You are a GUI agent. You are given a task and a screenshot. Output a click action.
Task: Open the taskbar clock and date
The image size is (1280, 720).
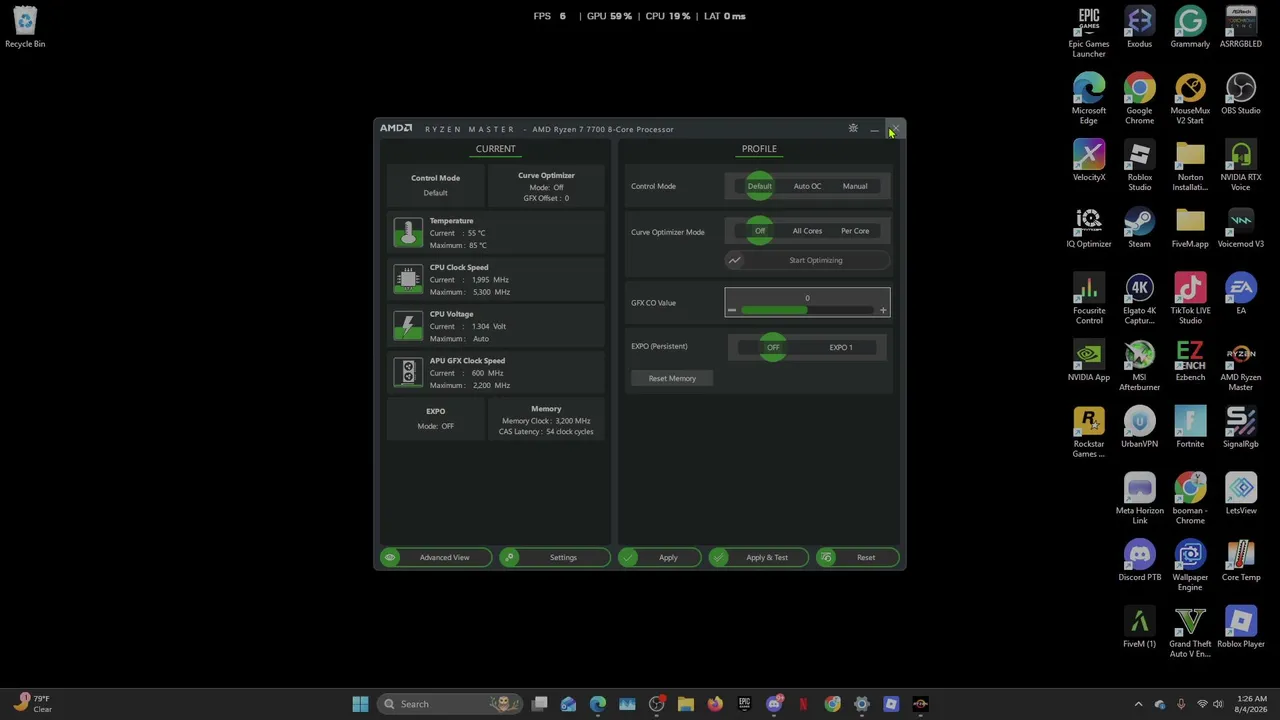pyautogui.click(x=1252, y=704)
